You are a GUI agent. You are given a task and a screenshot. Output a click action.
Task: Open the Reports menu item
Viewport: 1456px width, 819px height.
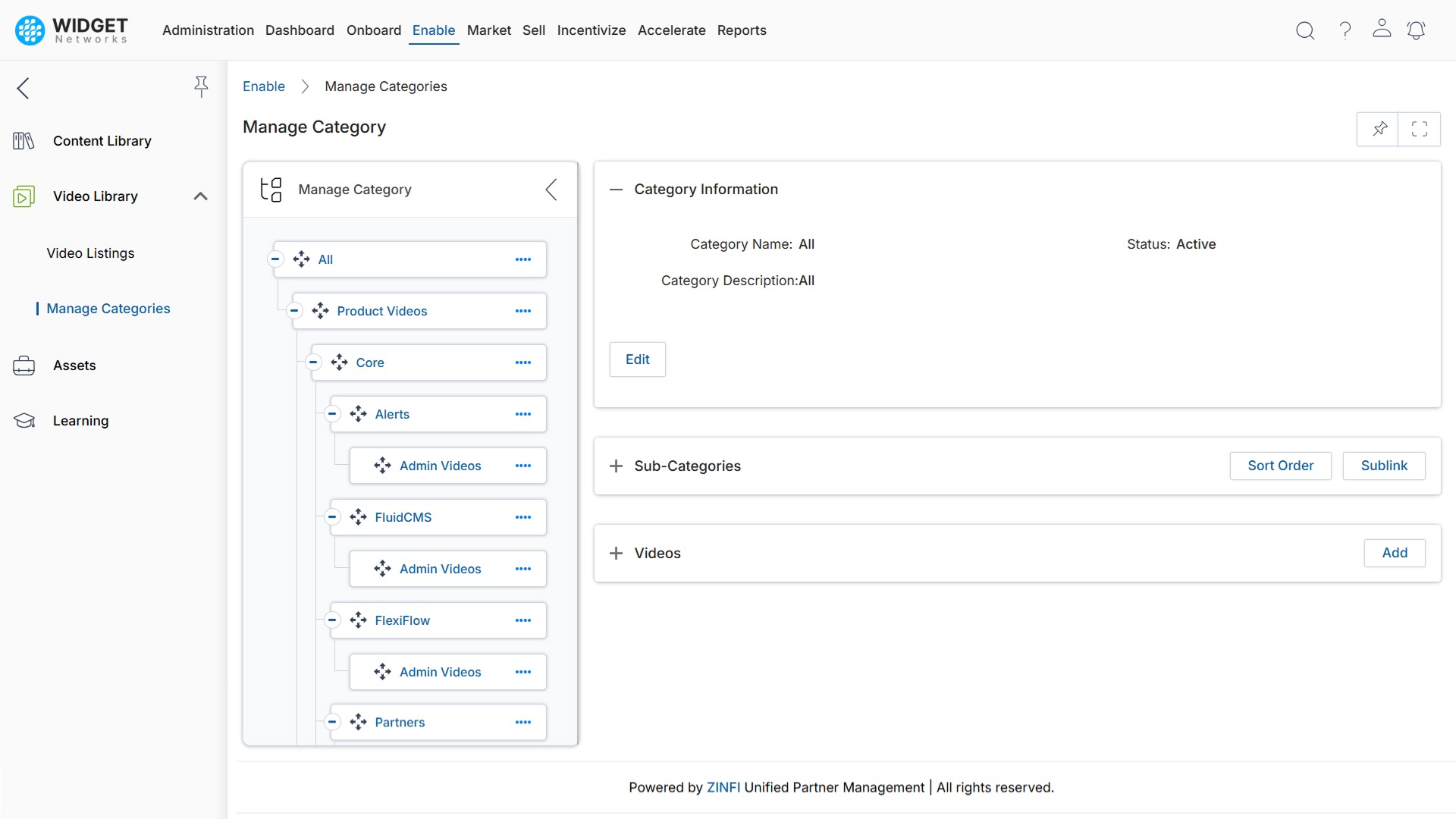[742, 30]
